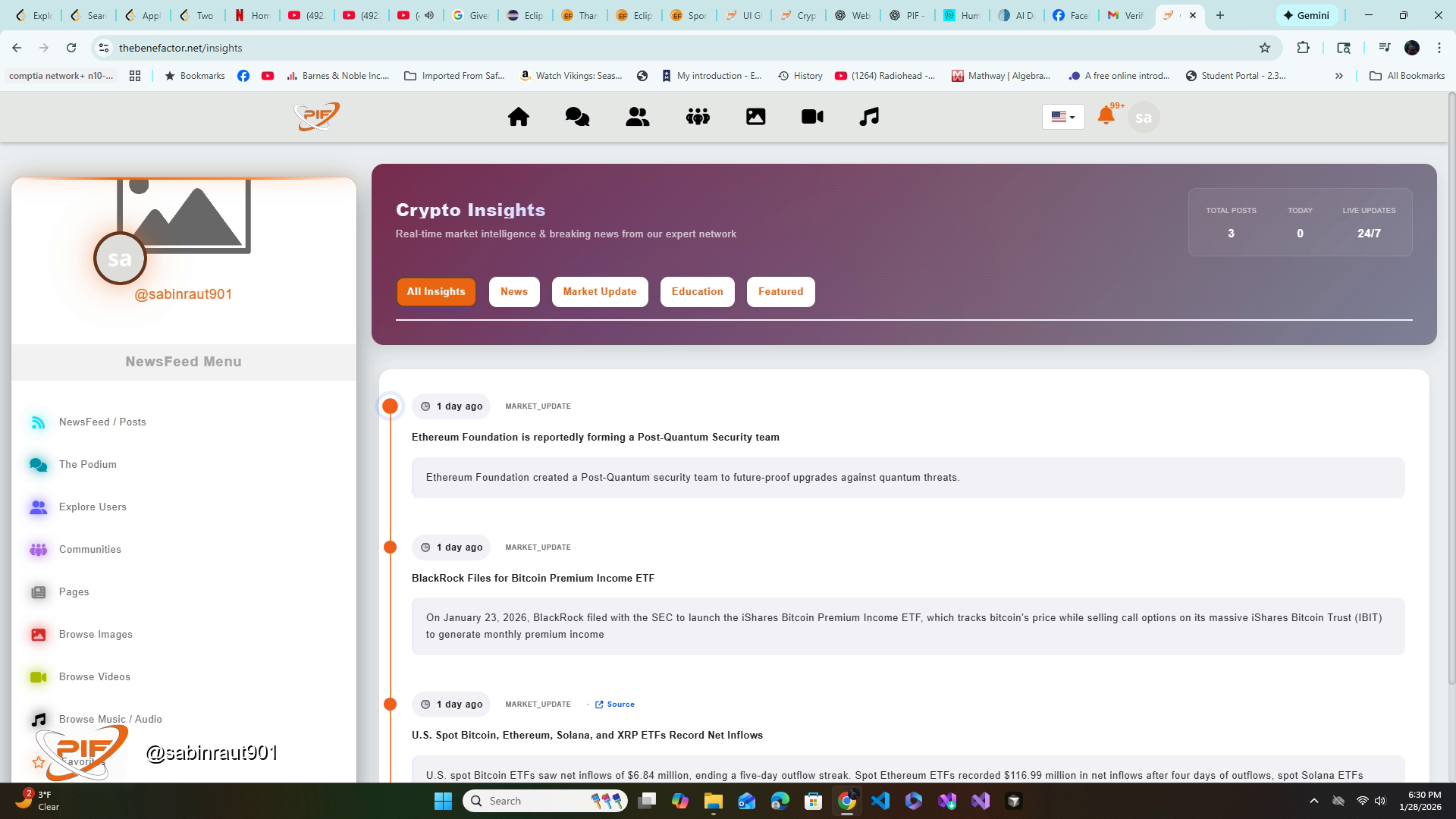Screen dimensions: 1456x819
Task: Expand the US flag language dropdown
Action: click(x=1063, y=117)
